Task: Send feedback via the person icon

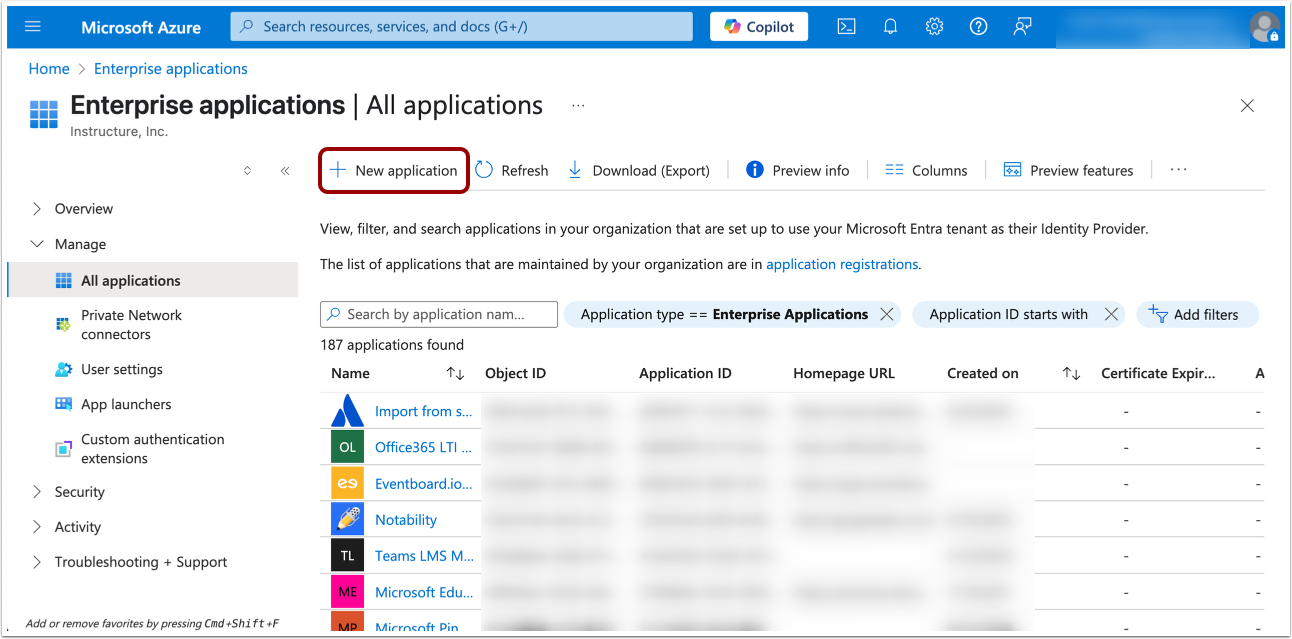Action: coord(1022,26)
